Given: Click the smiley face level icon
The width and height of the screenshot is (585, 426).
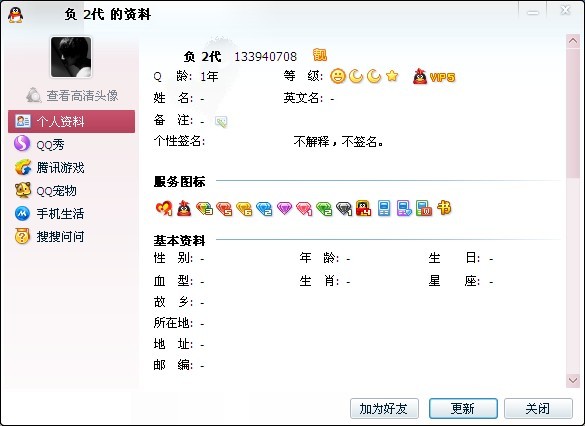Looking at the screenshot, I should click(338, 76).
